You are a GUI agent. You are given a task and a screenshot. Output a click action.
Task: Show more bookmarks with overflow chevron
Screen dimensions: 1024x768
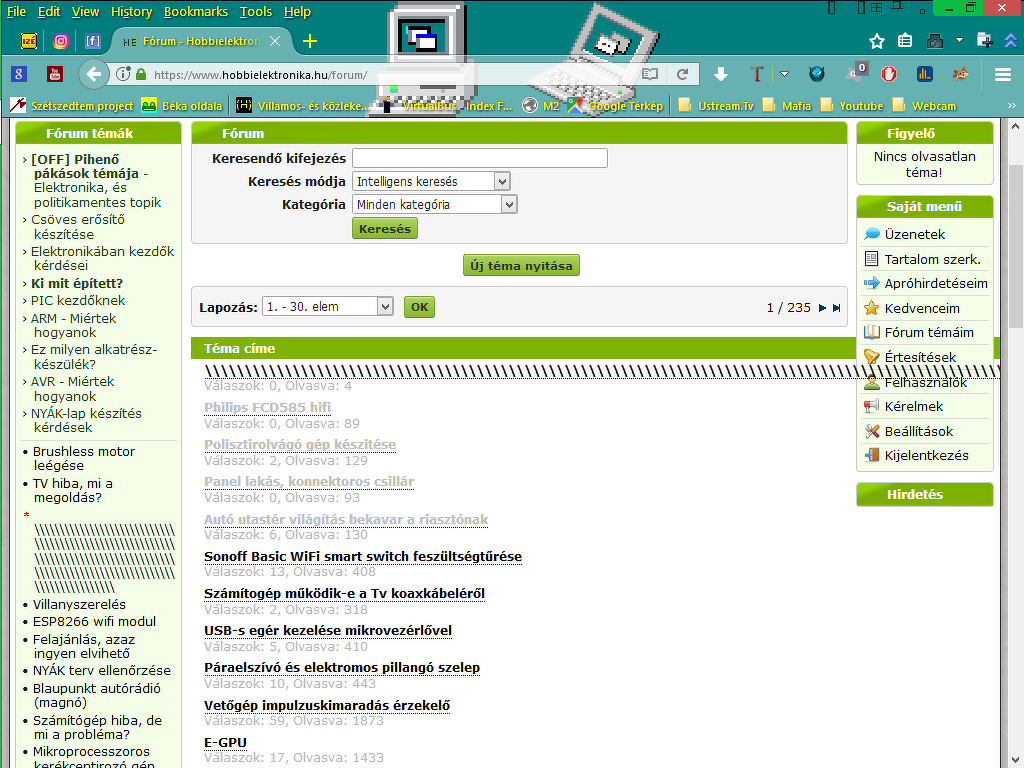click(1012, 105)
